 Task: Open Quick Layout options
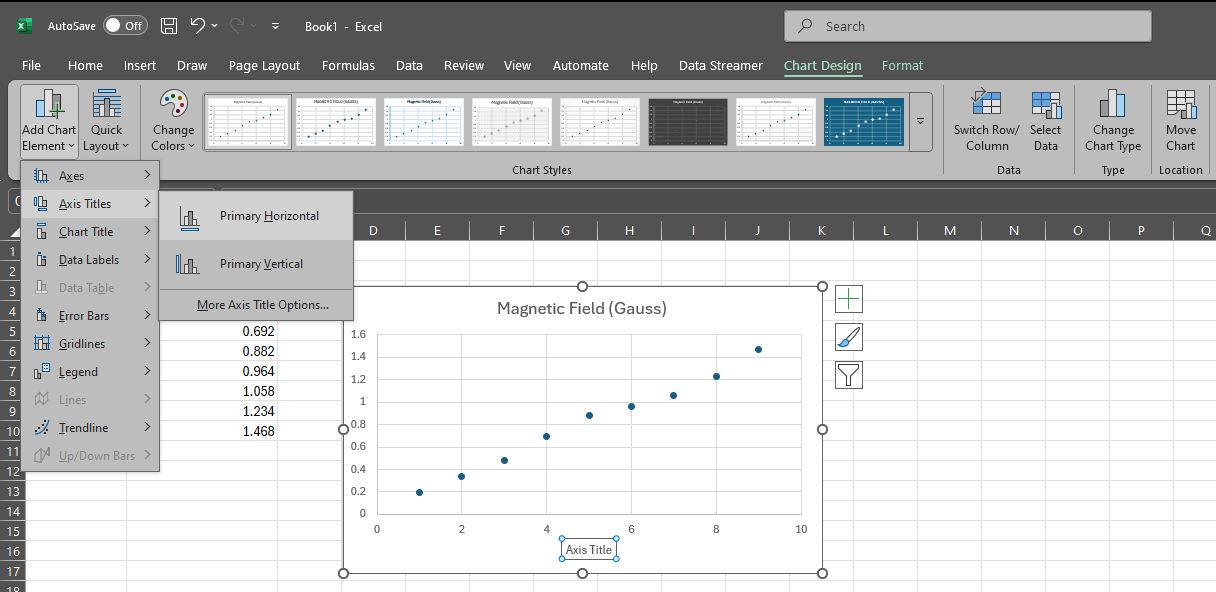click(106, 120)
